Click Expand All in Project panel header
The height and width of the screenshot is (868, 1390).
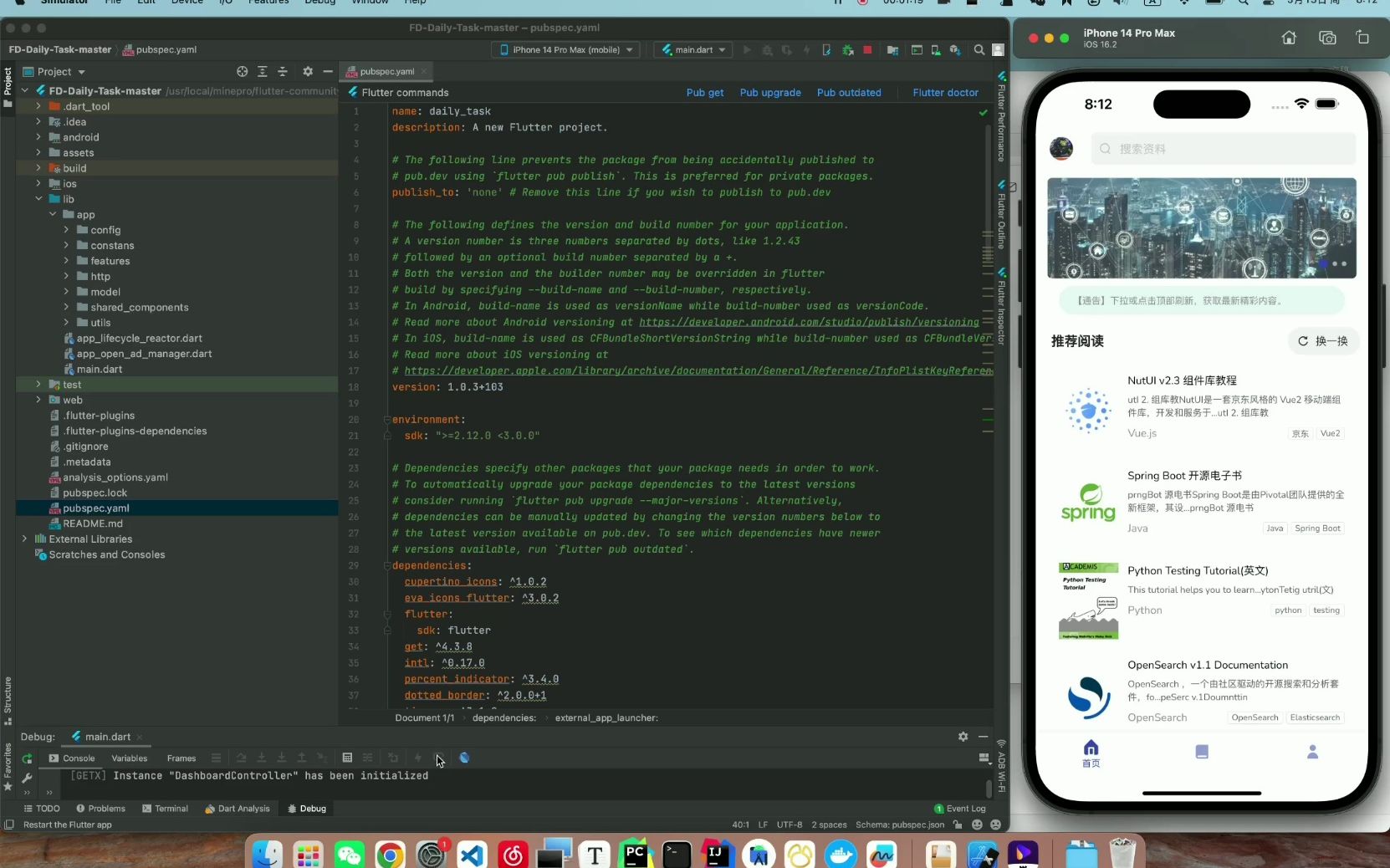tap(263, 72)
